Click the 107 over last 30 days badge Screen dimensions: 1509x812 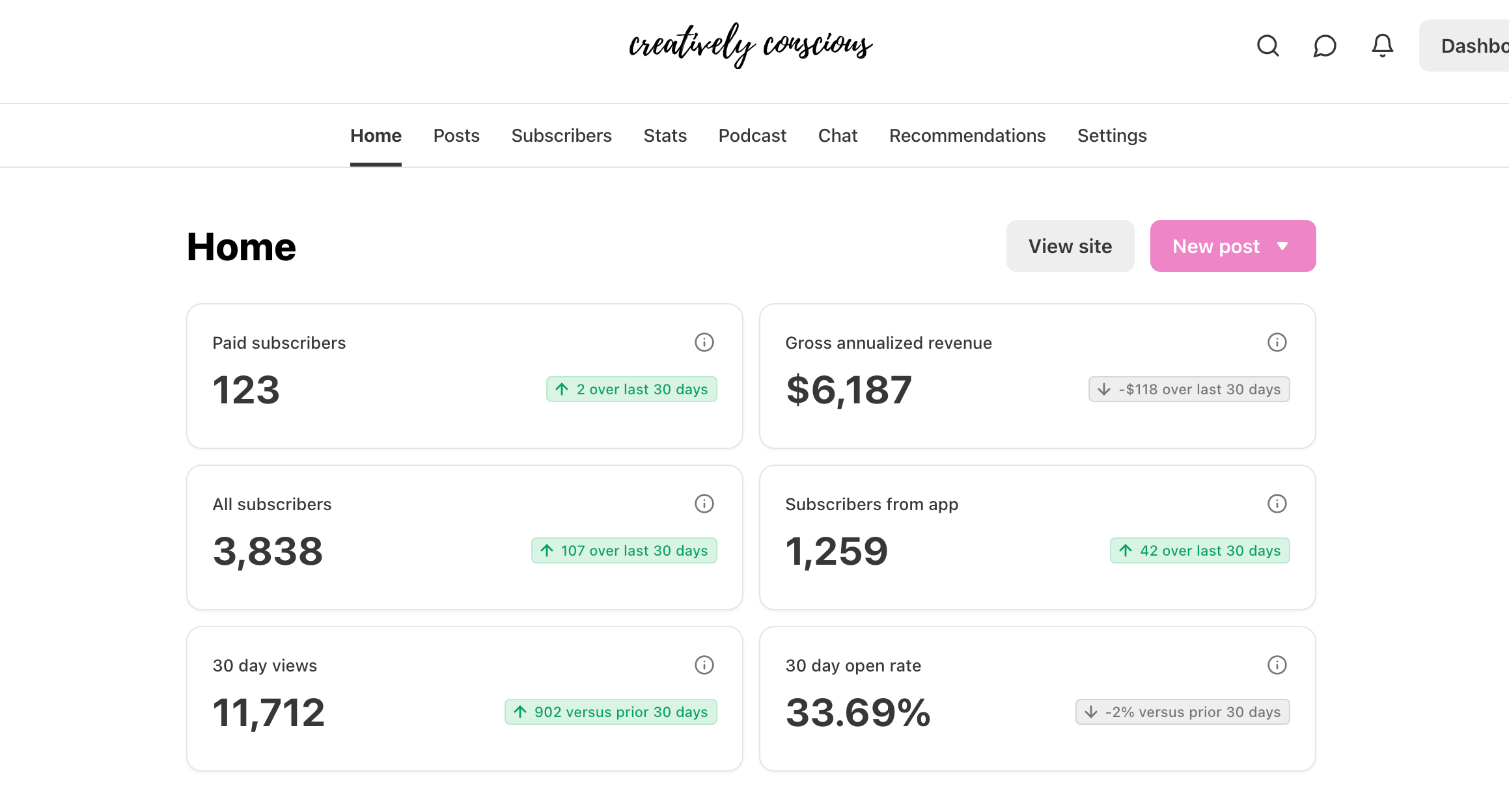[x=624, y=550]
